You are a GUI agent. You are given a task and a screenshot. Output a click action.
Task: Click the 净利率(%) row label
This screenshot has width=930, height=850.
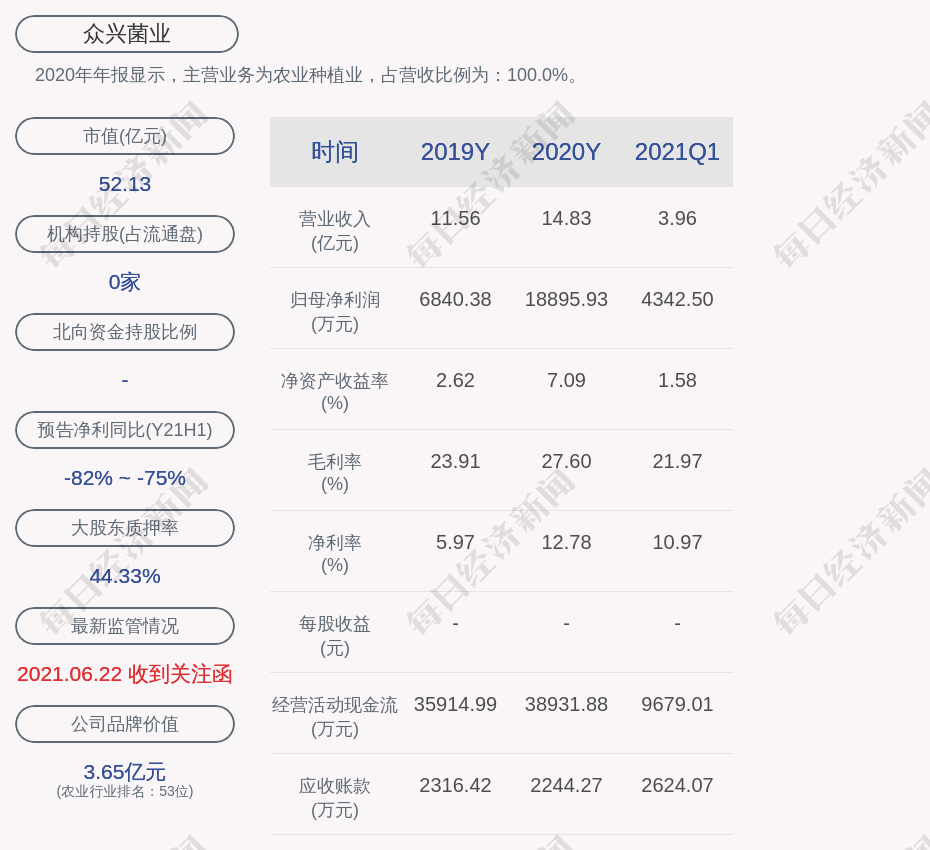(x=335, y=554)
